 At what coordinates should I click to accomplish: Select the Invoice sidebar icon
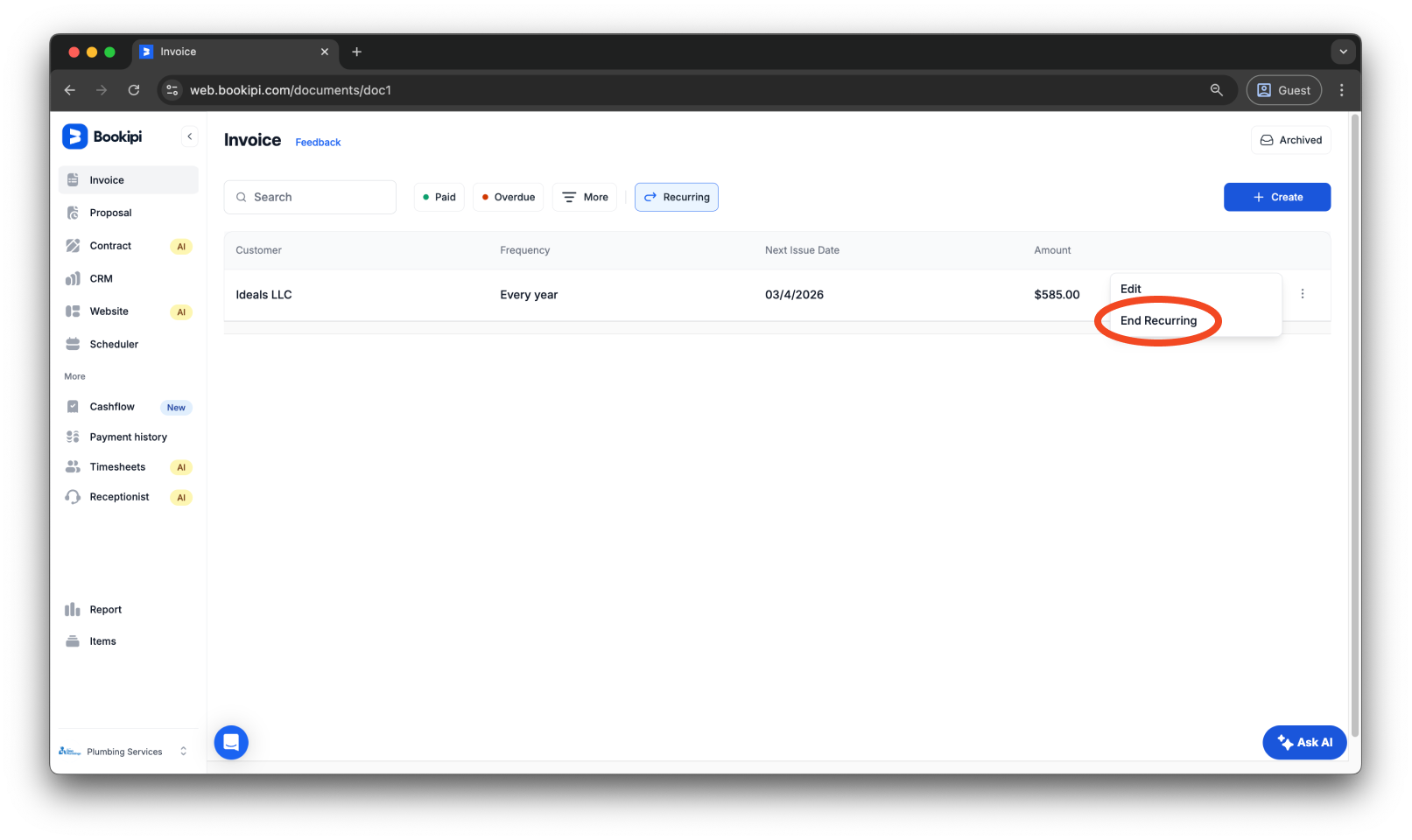point(74,179)
